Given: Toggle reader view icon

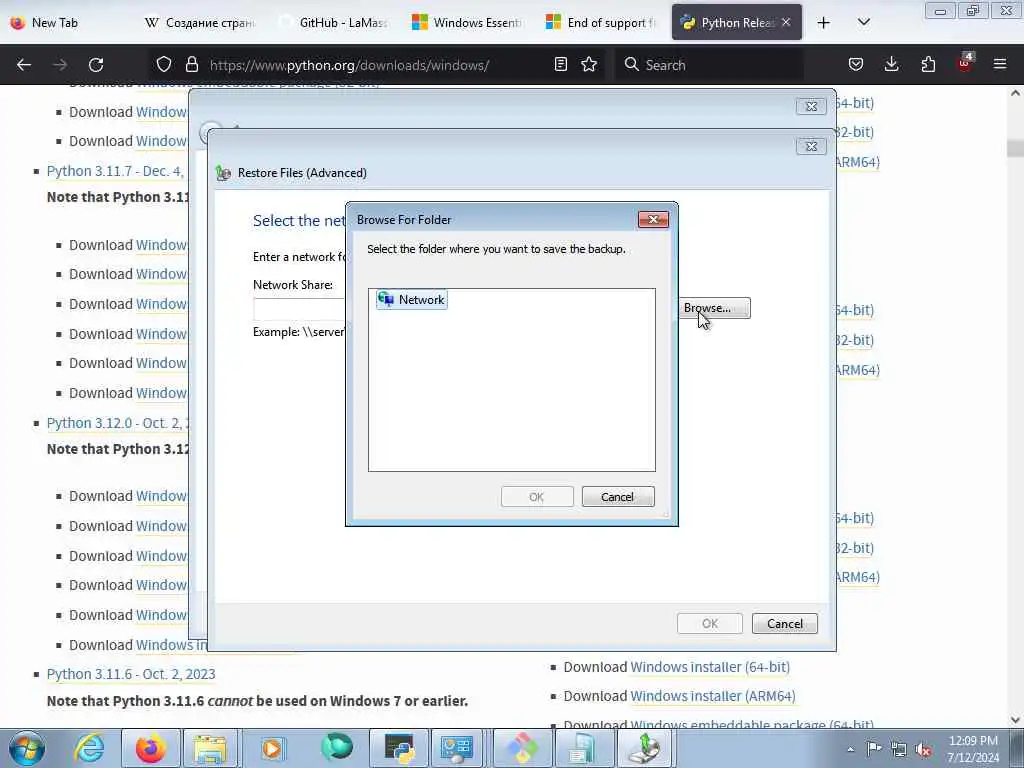Looking at the screenshot, I should coord(560,64).
